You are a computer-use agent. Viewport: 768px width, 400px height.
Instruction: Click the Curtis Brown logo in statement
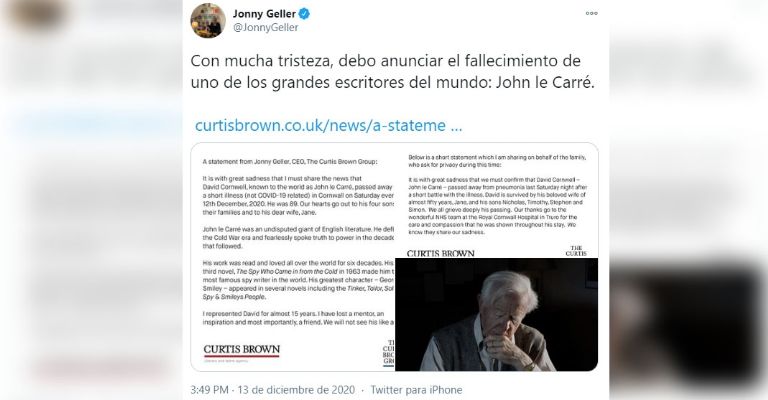(x=241, y=352)
